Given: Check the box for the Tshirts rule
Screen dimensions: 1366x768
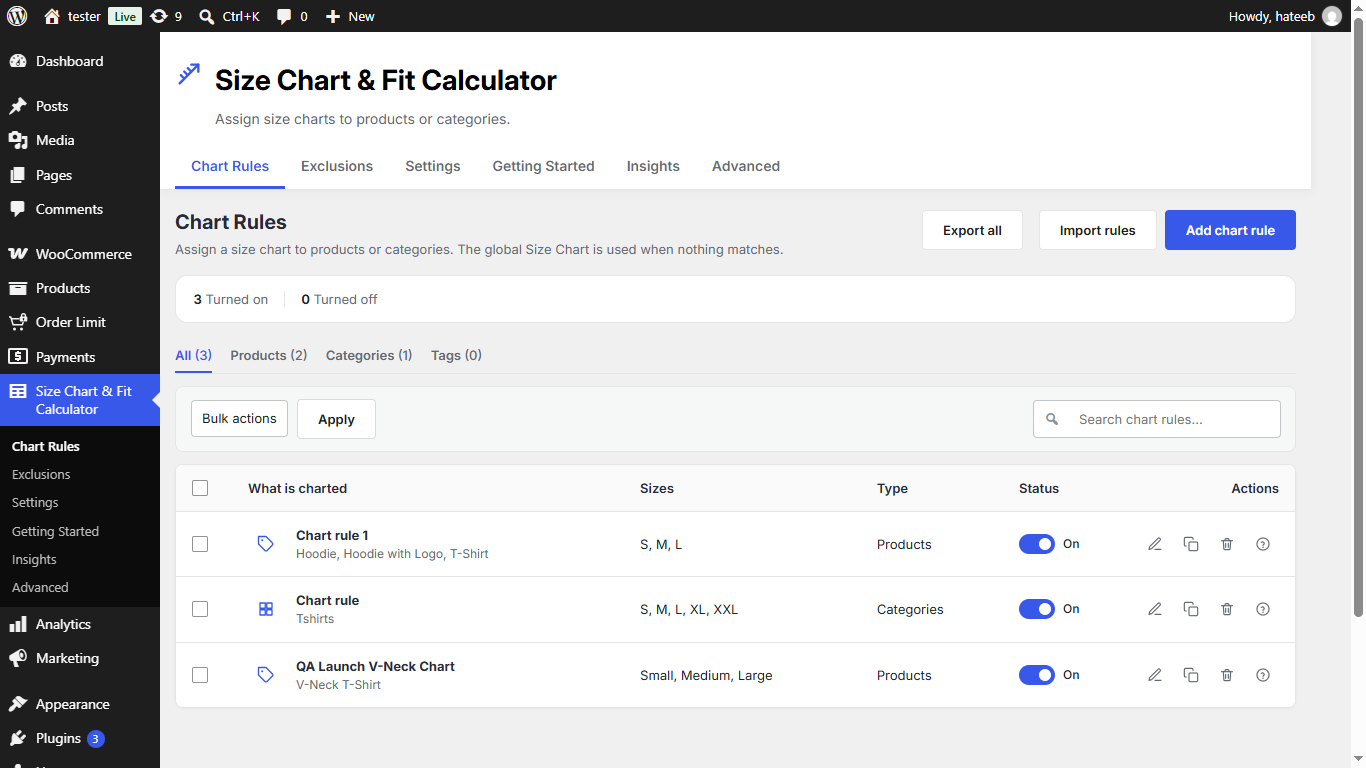Looking at the screenshot, I should click(x=200, y=609).
